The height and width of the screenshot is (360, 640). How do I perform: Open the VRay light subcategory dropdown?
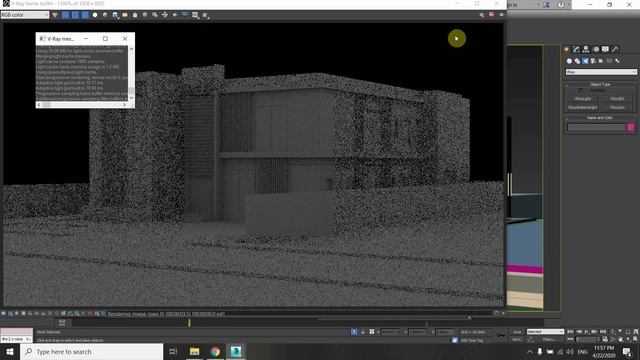point(601,72)
